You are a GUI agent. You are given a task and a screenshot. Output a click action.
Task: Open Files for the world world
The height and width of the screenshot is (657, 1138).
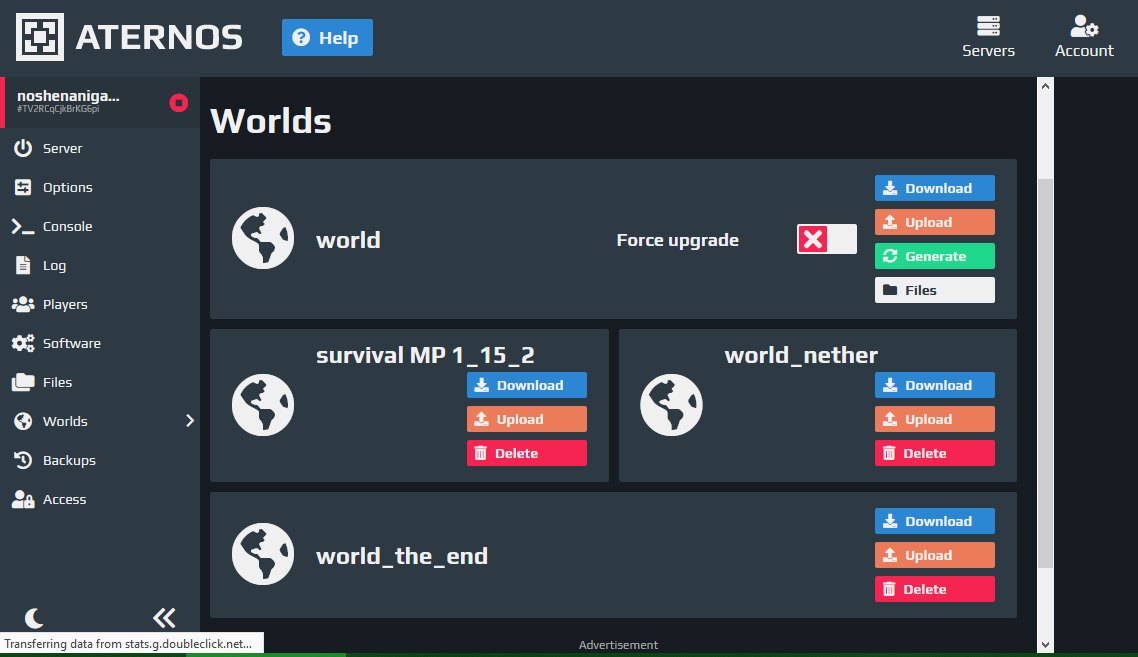[935, 290]
